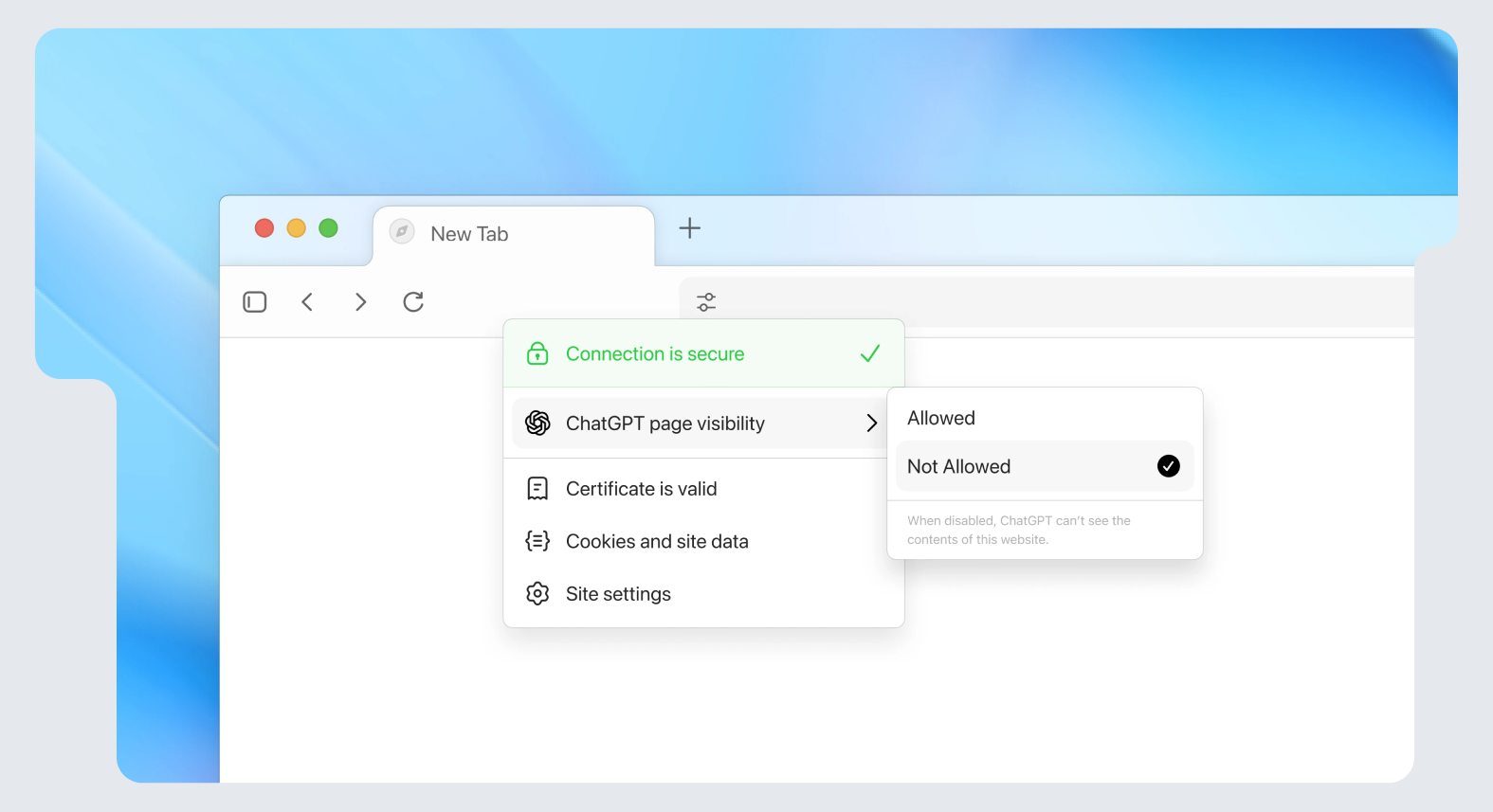Screen dimensions: 1493x812
Task: Select the Allowed visibility option
Action: click(x=941, y=418)
